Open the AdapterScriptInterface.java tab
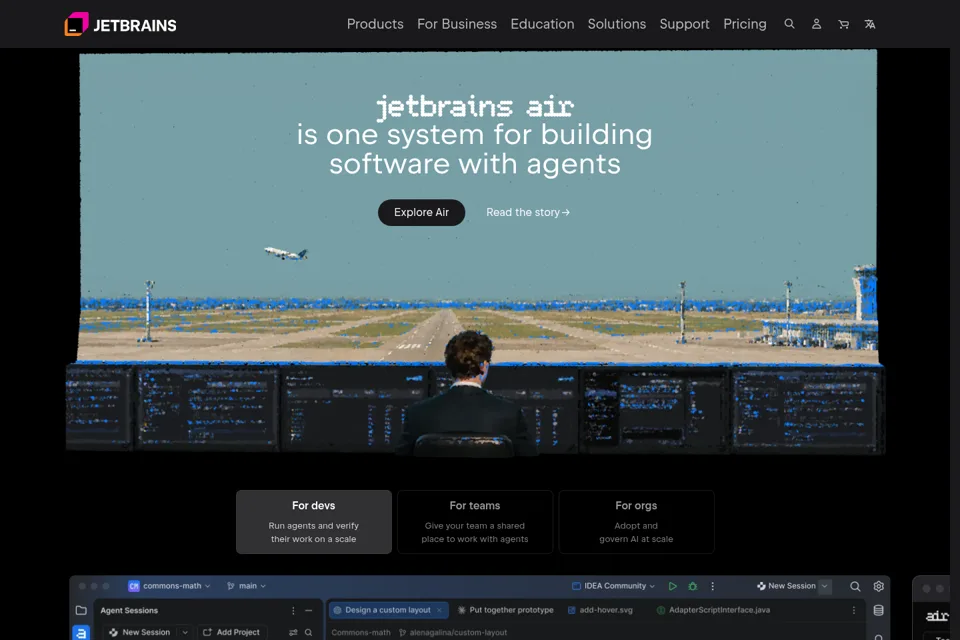 pos(713,610)
